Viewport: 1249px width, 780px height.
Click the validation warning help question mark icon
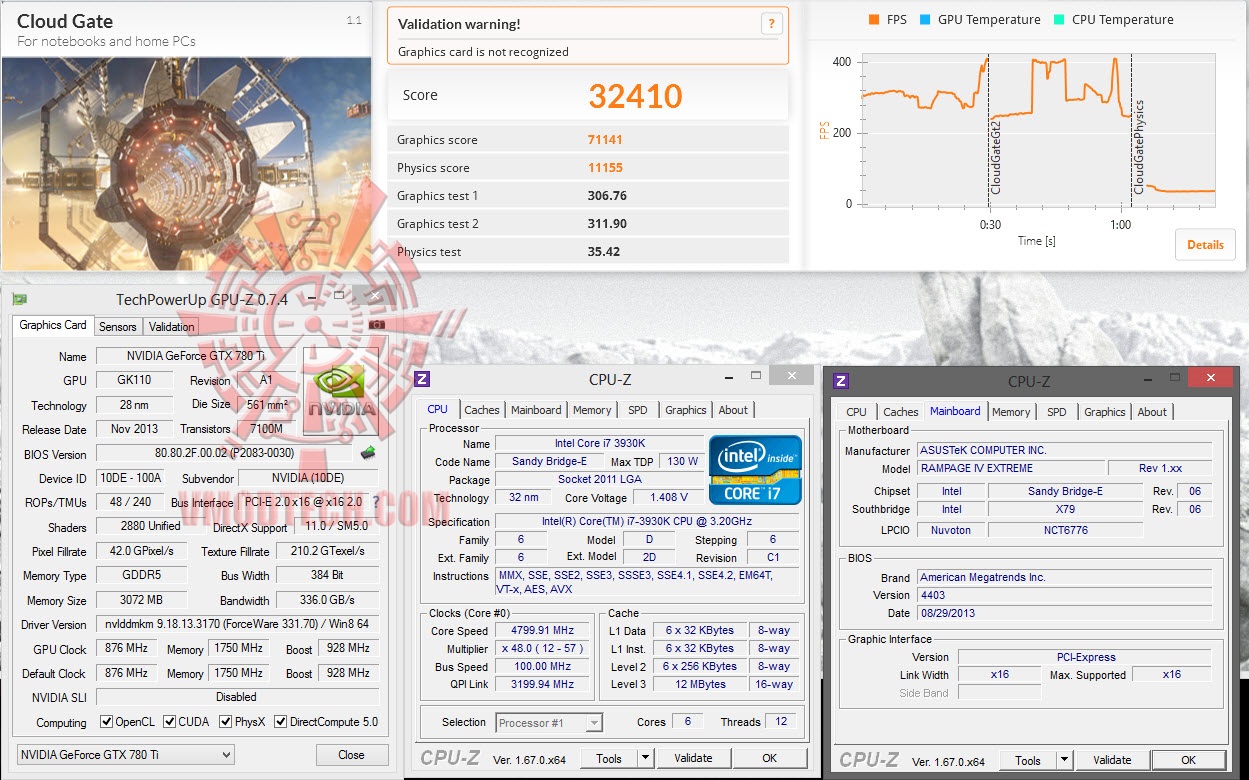pos(771,25)
